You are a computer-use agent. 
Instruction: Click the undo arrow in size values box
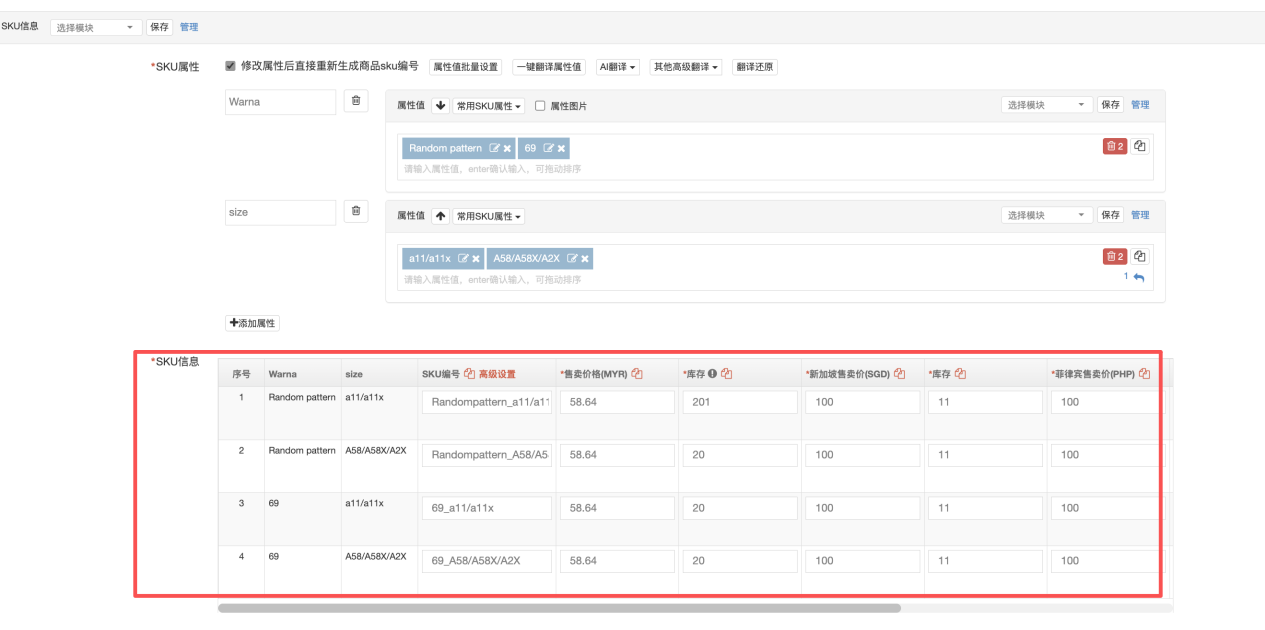coord(1138,278)
